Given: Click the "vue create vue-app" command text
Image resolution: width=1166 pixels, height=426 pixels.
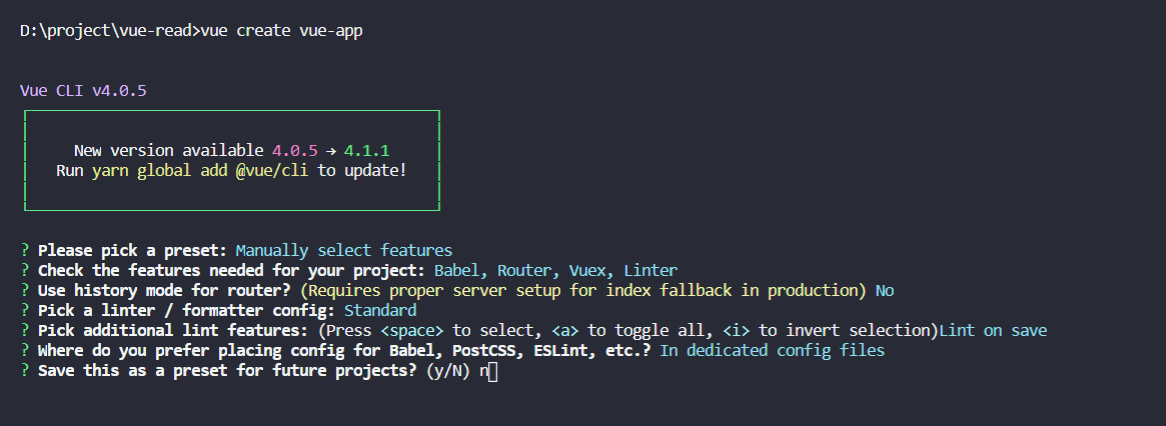Looking at the screenshot, I should pyautogui.click(x=282, y=31).
